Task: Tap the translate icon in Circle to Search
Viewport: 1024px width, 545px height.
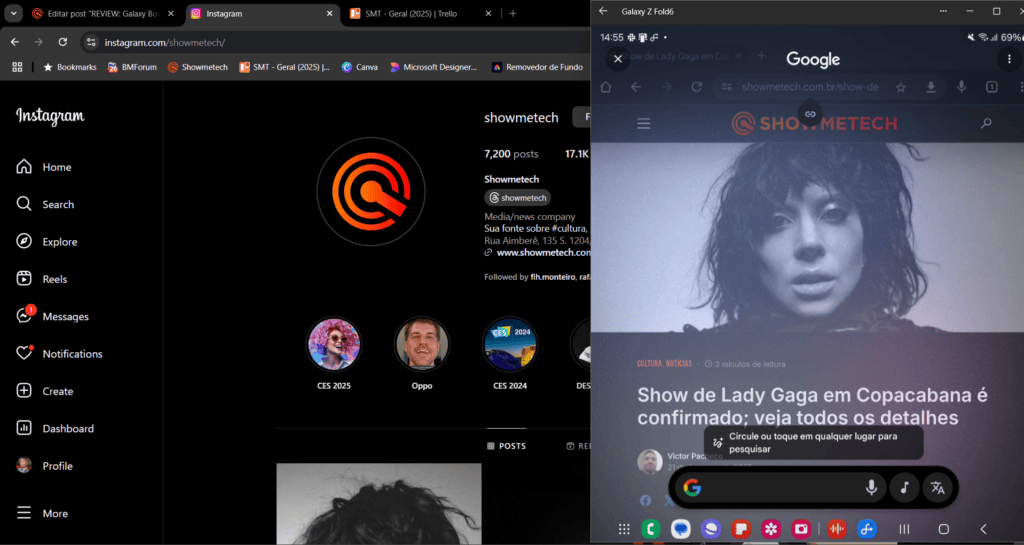Action: point(938,488)
